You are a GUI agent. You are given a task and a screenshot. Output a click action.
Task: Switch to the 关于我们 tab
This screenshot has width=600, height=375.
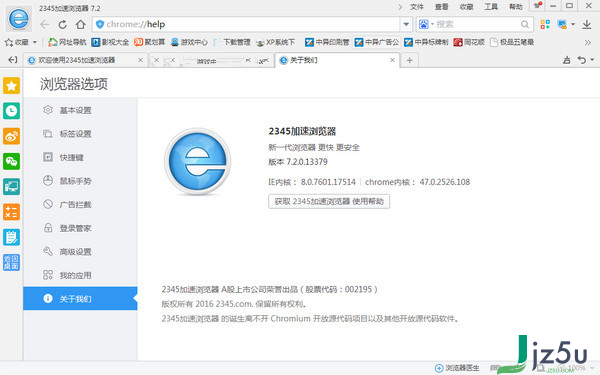(x=337, y=60)
